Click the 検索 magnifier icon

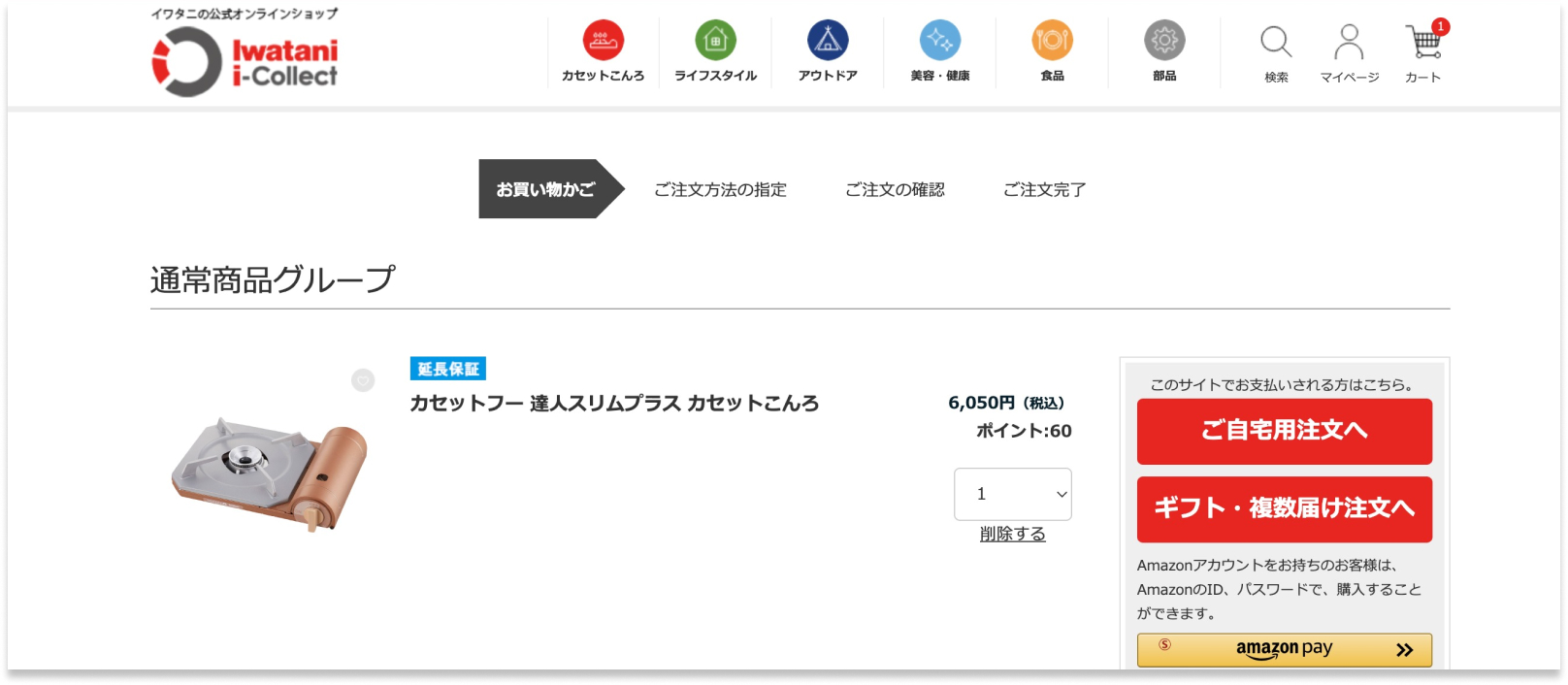[1276, 42]
